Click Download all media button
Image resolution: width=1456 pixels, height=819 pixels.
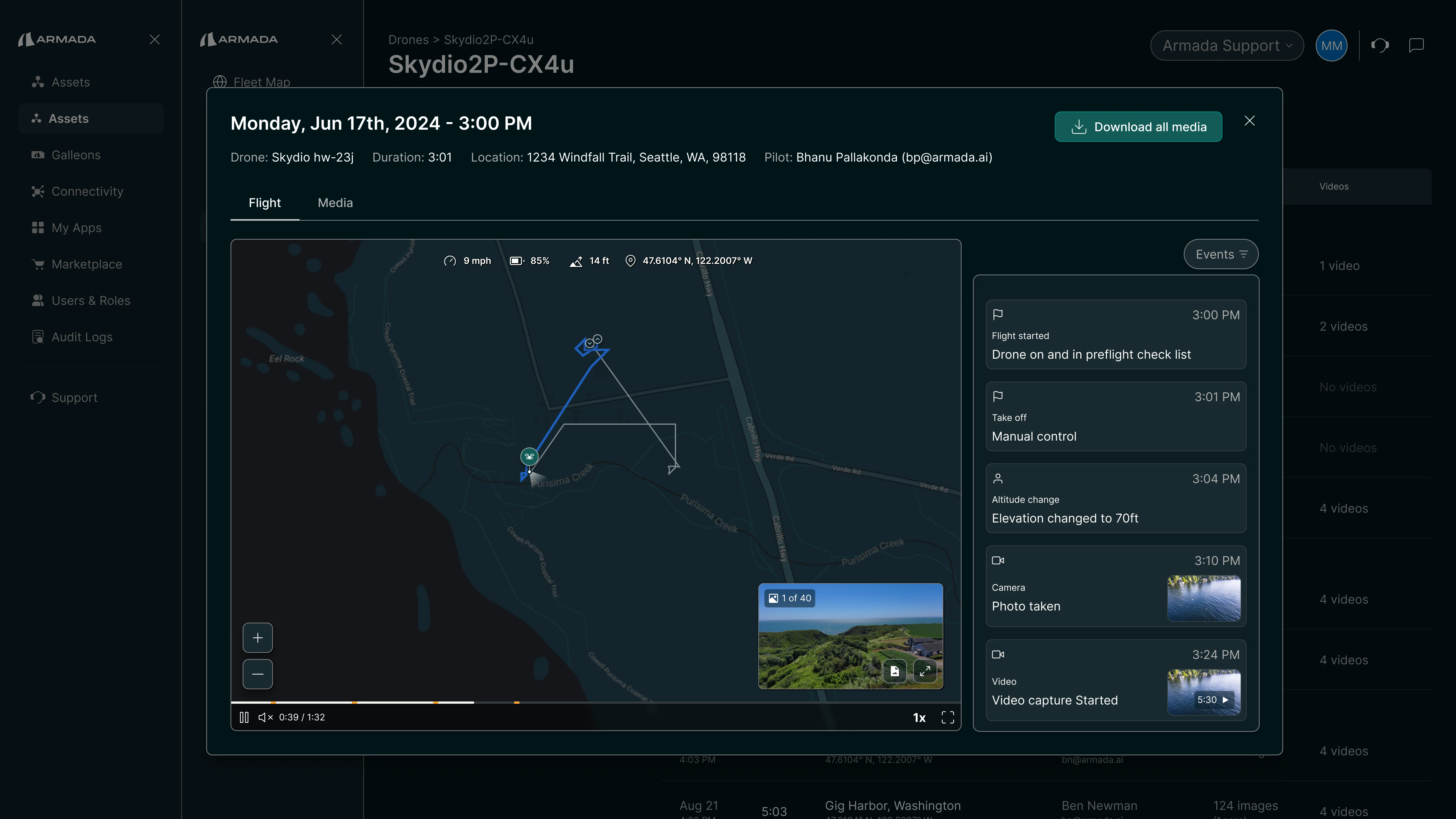pyautogui.click(x=1138, y=127)
